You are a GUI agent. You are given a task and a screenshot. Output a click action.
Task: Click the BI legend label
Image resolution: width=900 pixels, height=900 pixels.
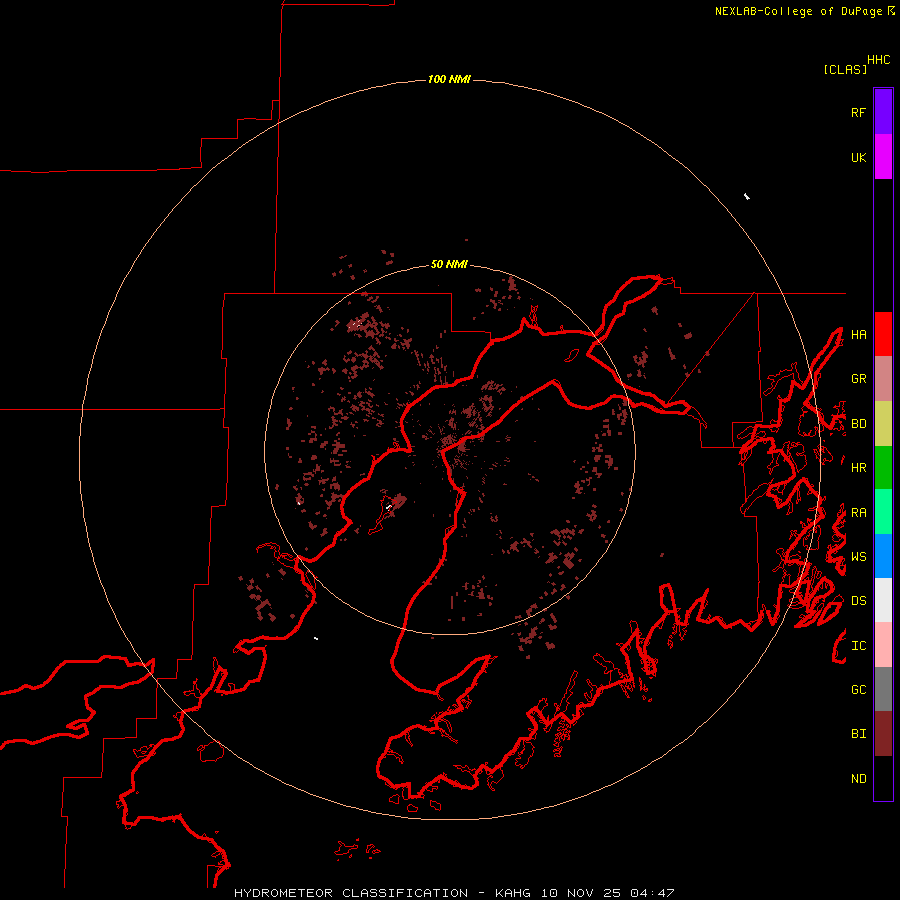(858, 734)
